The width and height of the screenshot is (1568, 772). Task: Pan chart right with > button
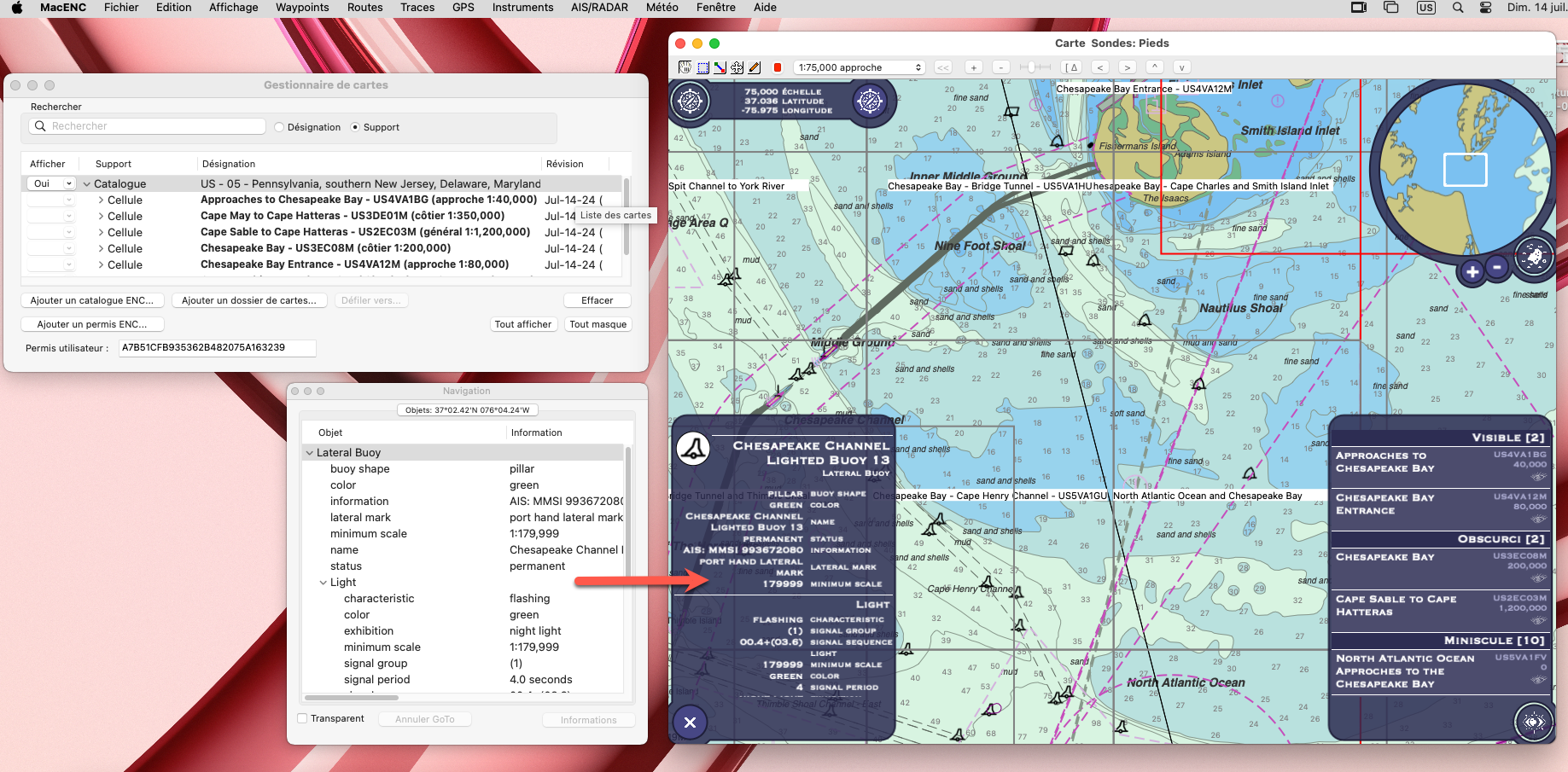click(x=1128, y=67)
